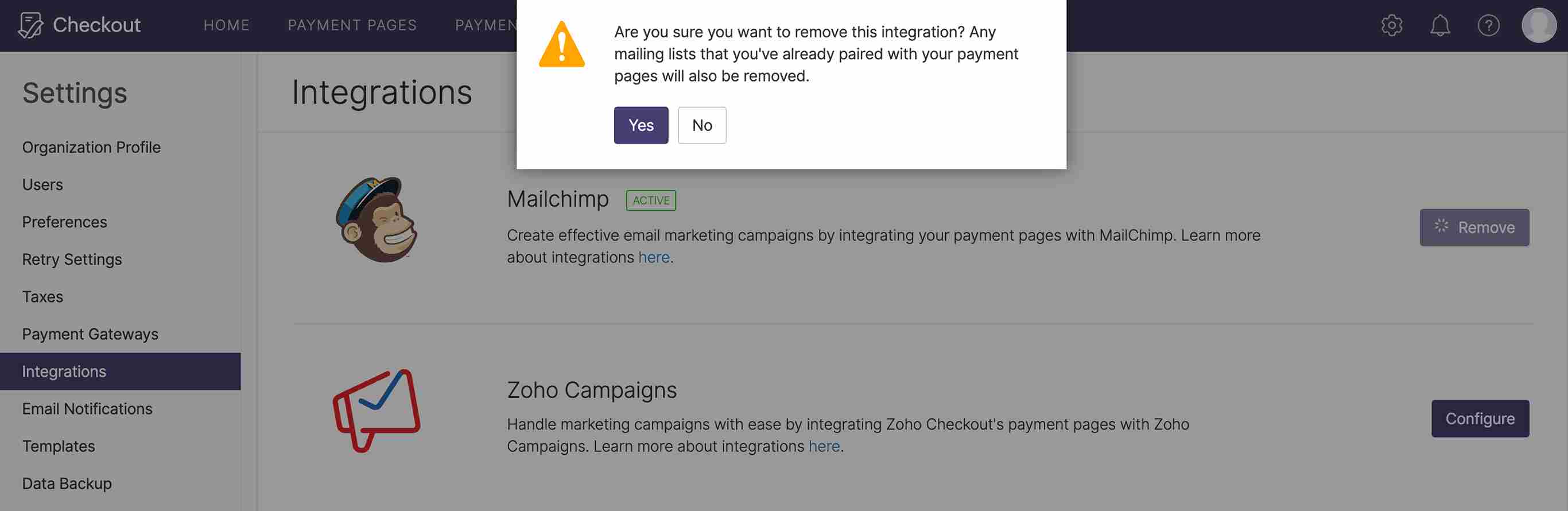Open the user profile avatar

1538,25
